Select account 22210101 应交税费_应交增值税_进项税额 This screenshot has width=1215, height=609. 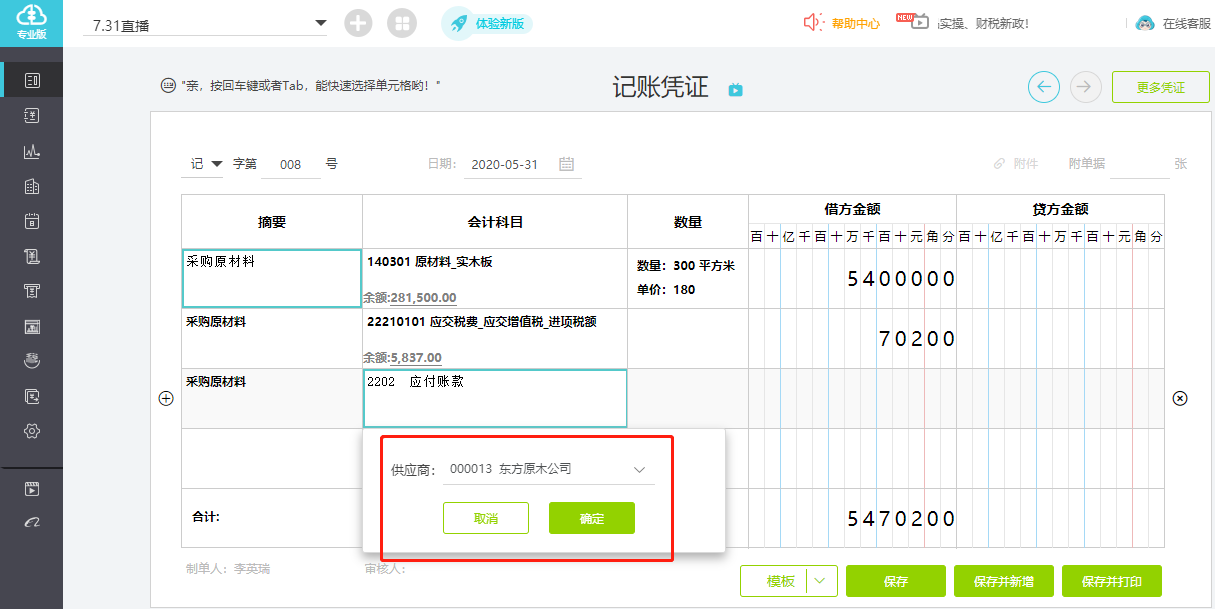[x=482, y=322]
